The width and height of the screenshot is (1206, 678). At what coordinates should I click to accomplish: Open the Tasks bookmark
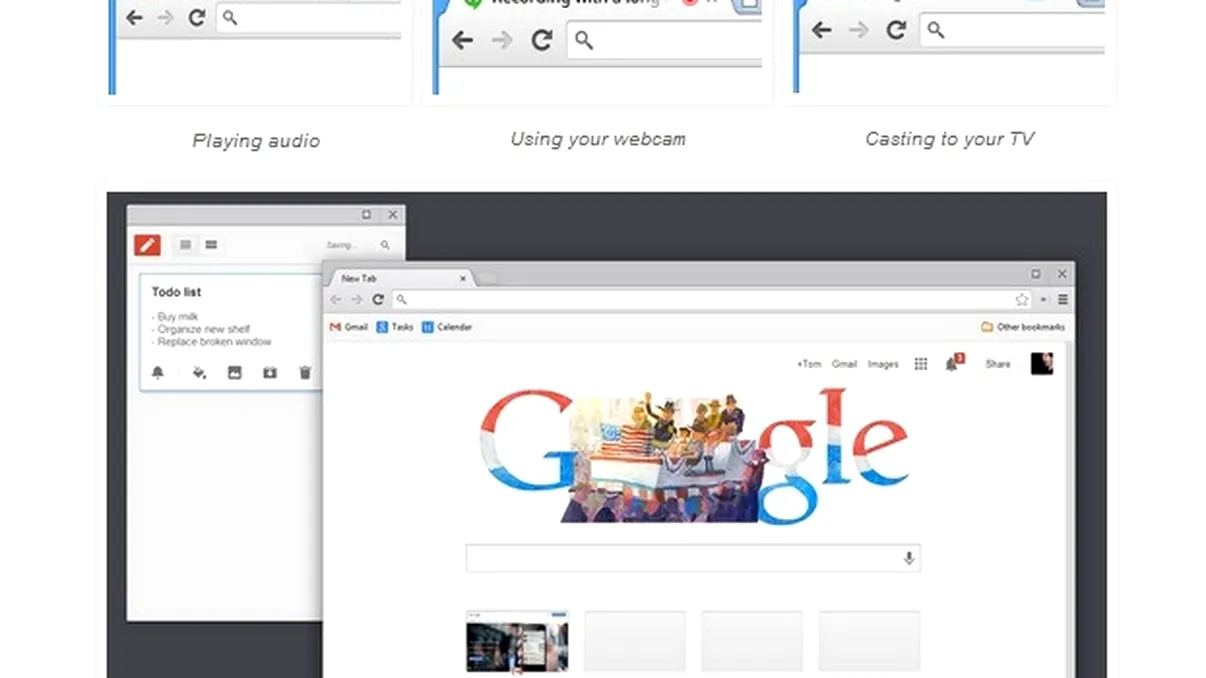coord(395,327)
